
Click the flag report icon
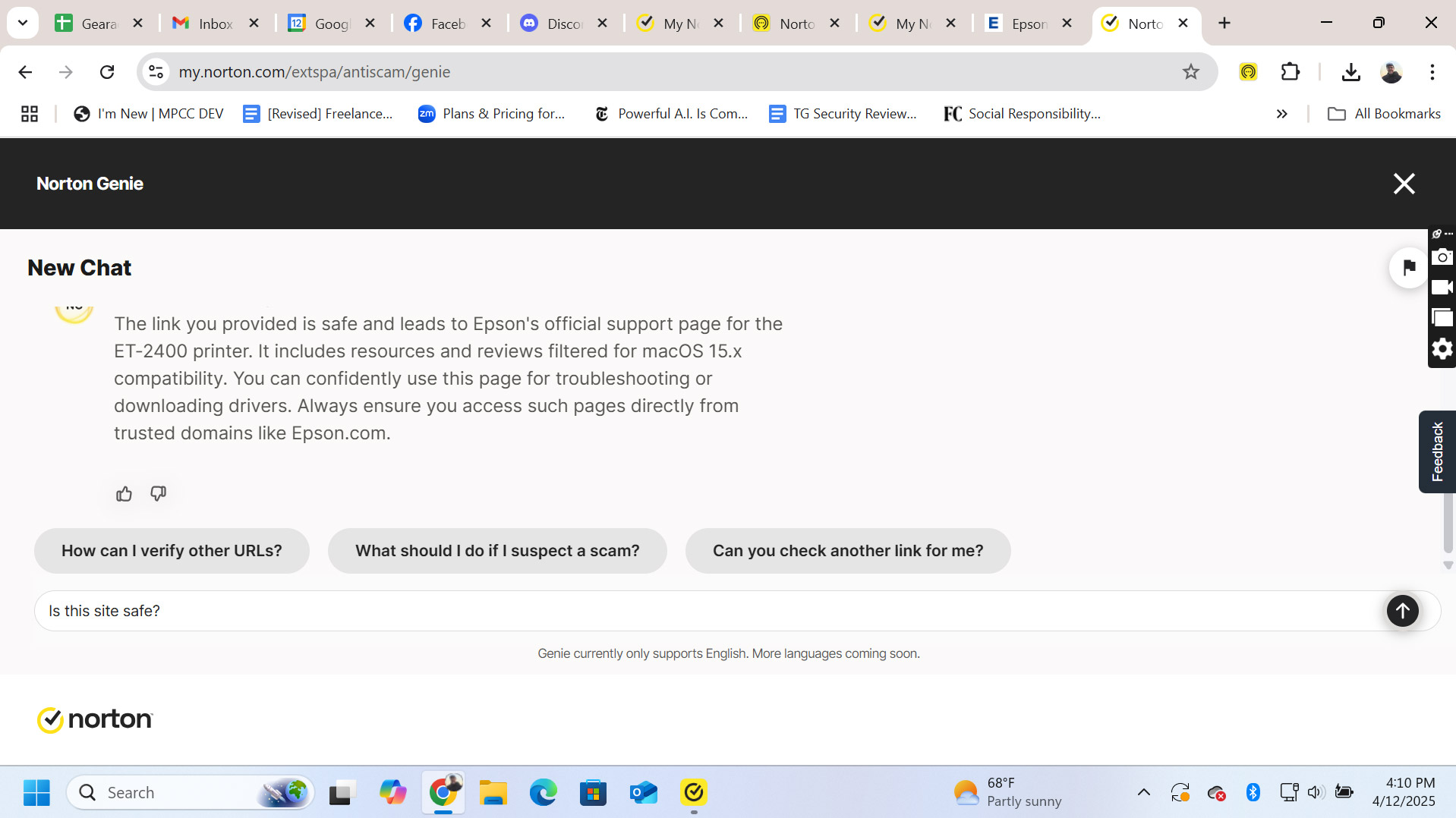tap(1408, 267)
